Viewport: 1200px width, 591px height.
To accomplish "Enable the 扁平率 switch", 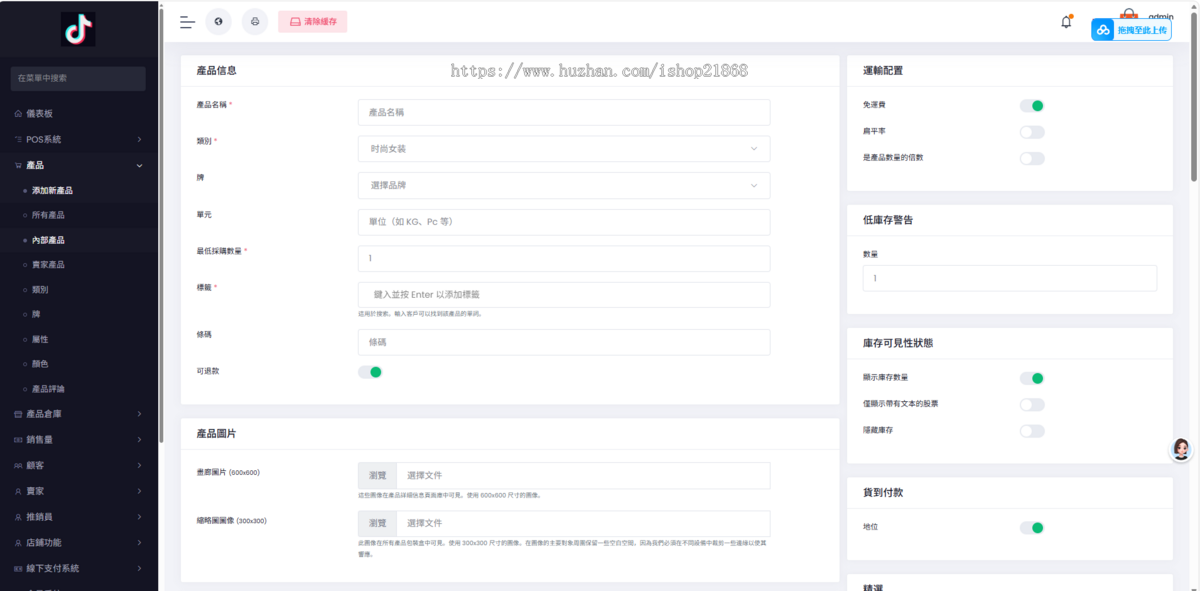I will (x=1032, y=132).
